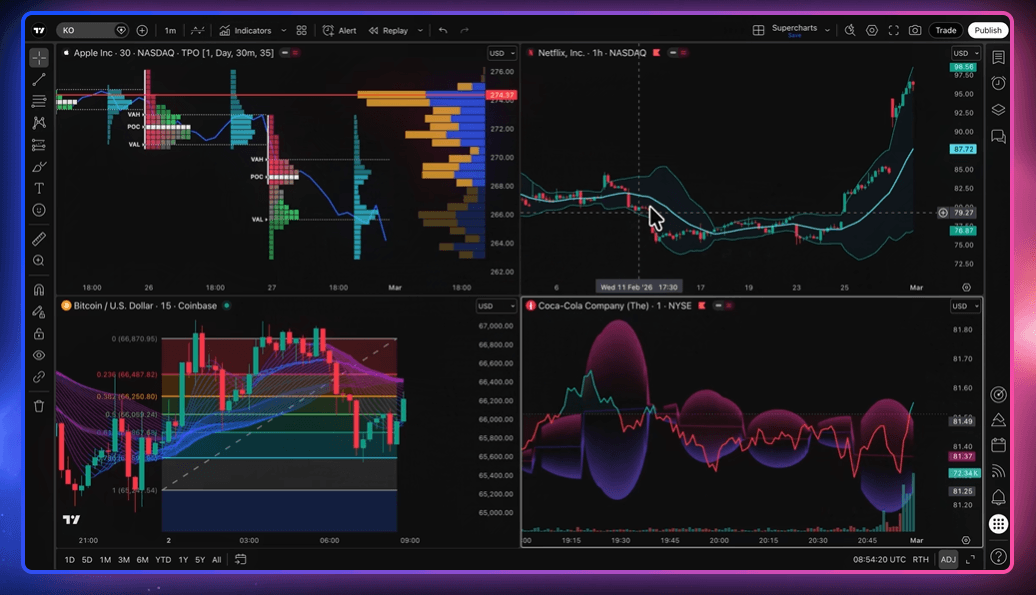Screen dimensions: 1036x595
Task: Toggle magnet mode for drawings
Action: pos(39,290)
